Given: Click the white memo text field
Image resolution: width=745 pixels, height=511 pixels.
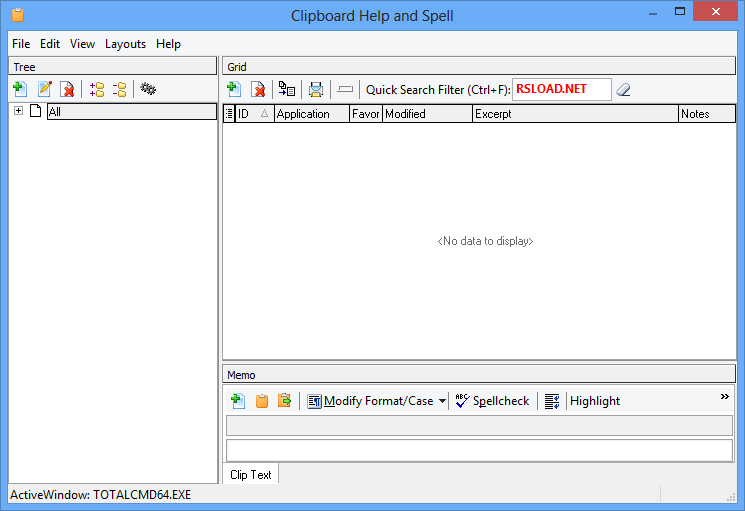Looking at the screenshot, I should tap(479, 450).
